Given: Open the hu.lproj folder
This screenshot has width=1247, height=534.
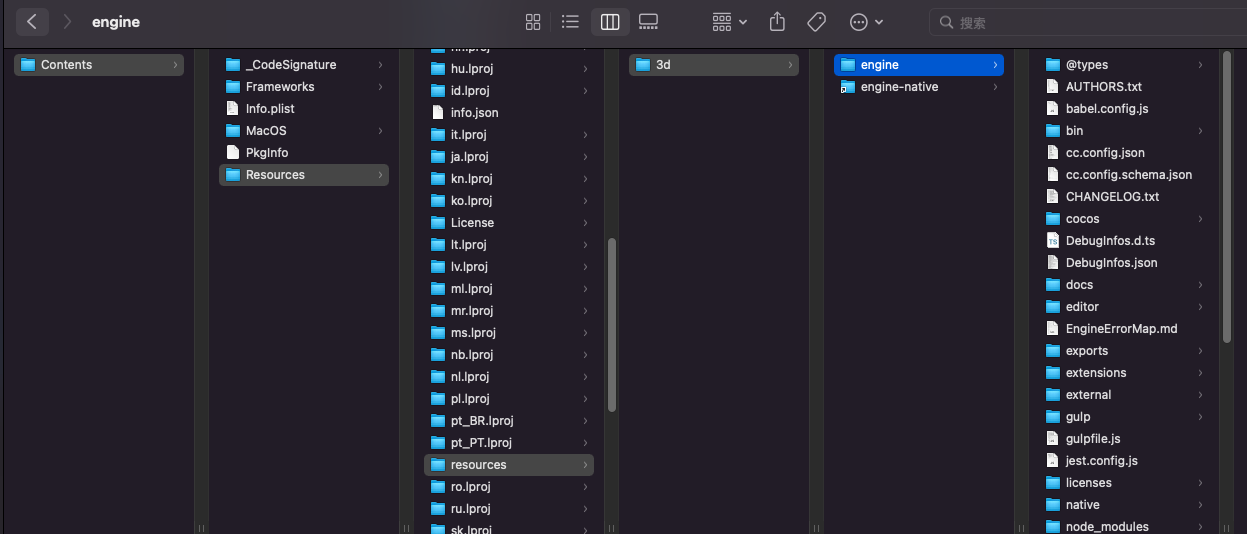Looking at the screenshot, I should pos(509,69).
